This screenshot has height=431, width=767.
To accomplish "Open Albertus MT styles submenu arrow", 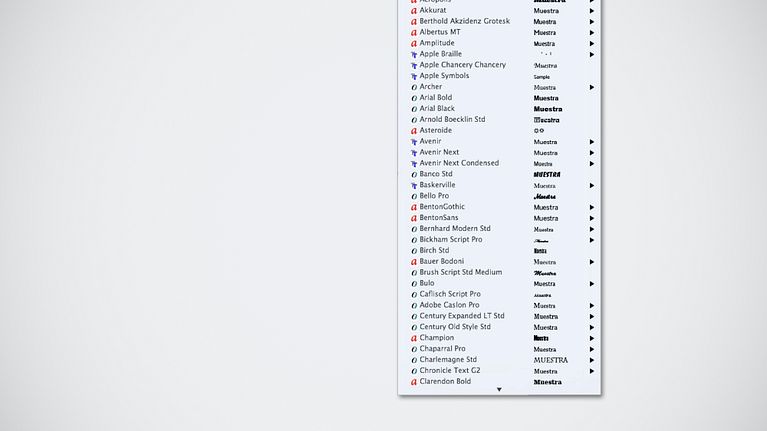I will [x=591, y=33].
